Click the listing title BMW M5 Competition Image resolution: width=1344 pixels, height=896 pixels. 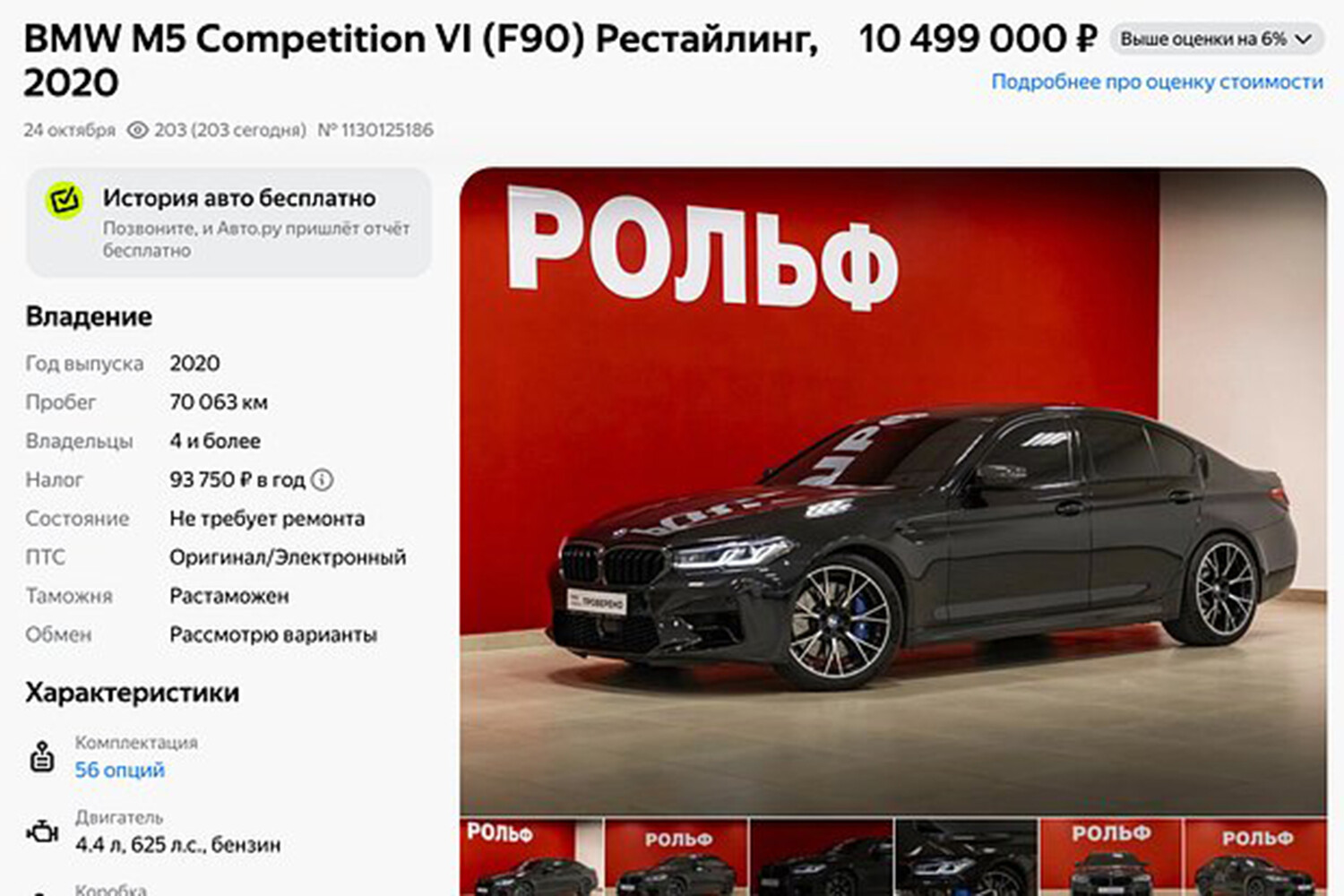coord(421,61)
